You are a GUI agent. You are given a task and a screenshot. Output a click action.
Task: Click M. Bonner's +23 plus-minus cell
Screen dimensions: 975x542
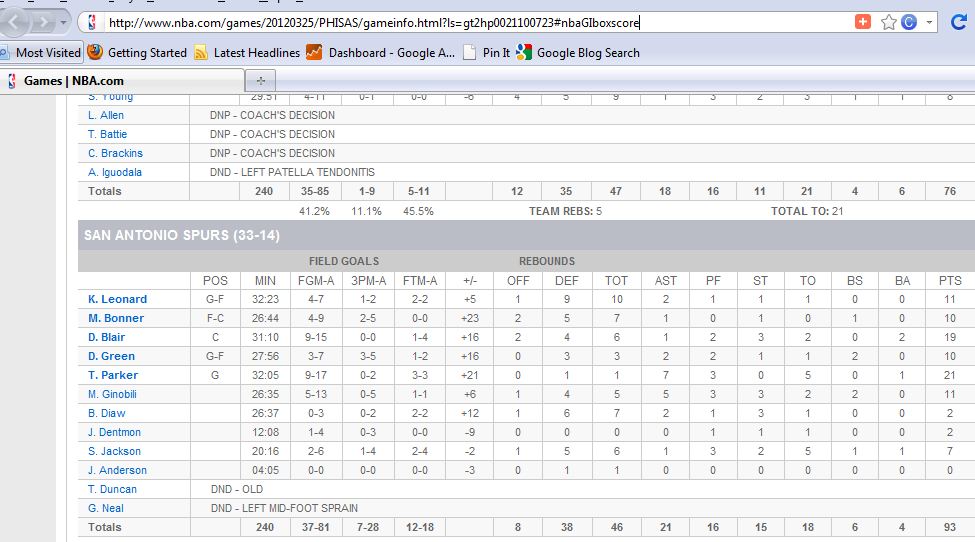tap(470, 318)
